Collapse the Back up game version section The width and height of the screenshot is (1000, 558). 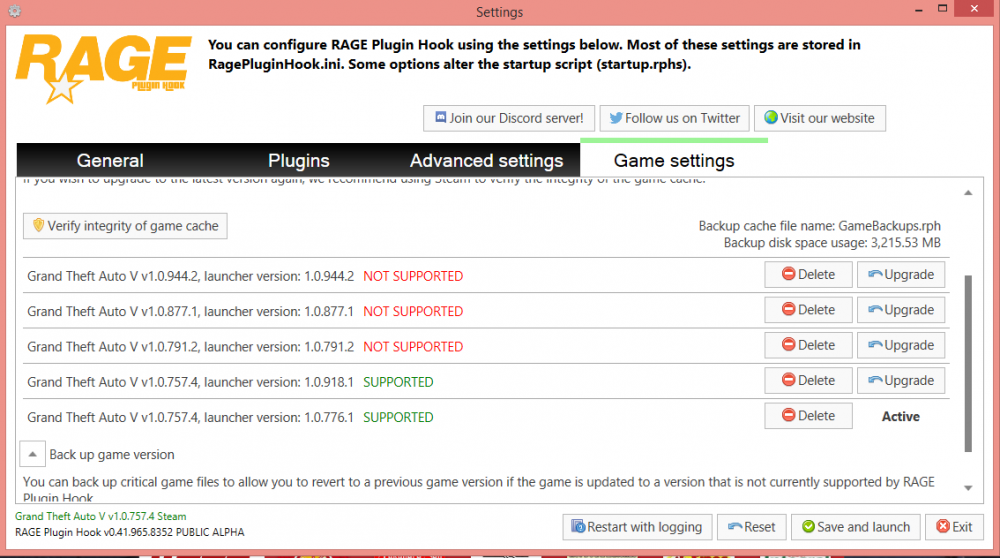click(32, 454)
